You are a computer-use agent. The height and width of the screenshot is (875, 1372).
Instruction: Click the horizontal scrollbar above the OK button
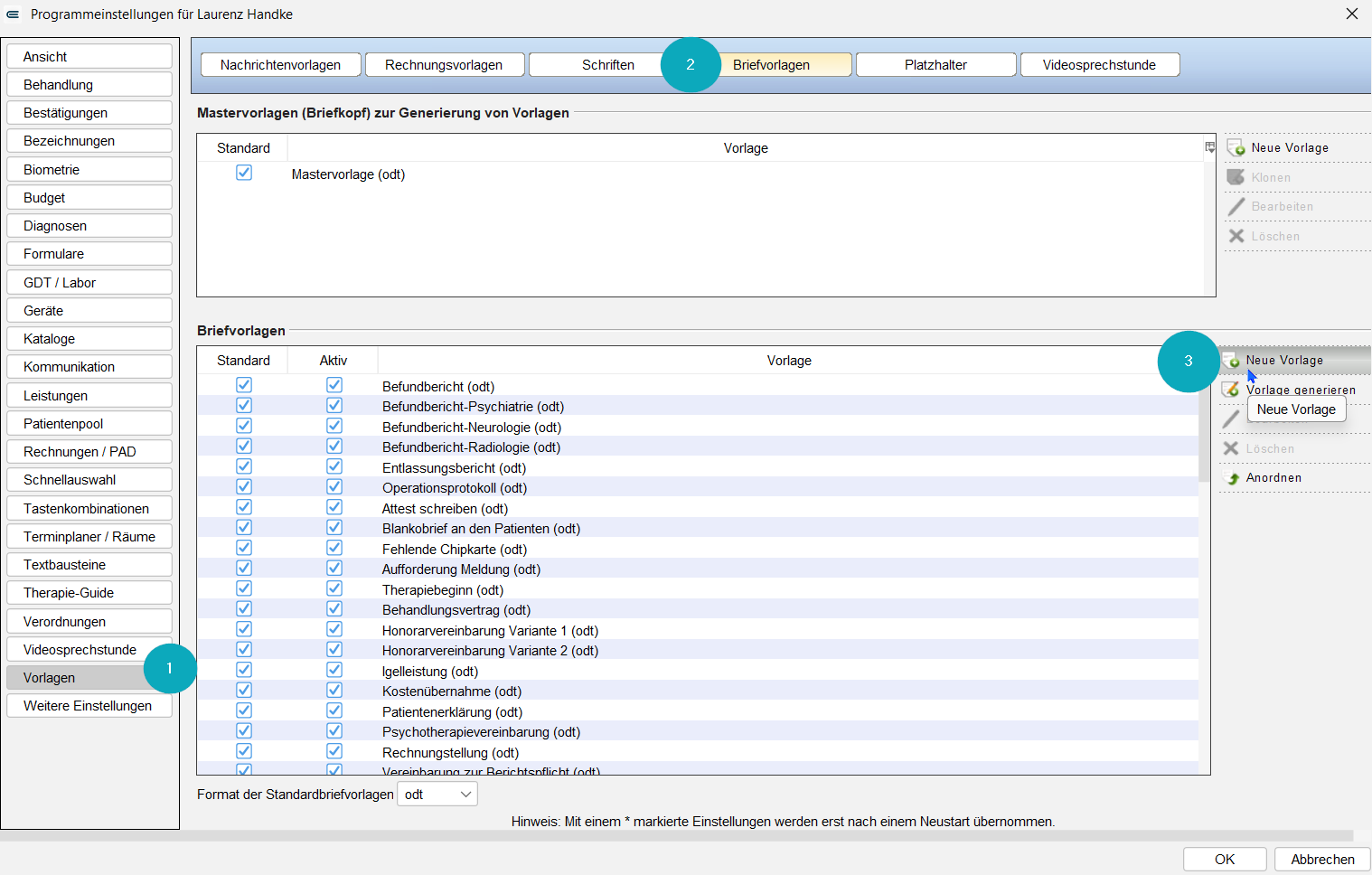[676, 836]
